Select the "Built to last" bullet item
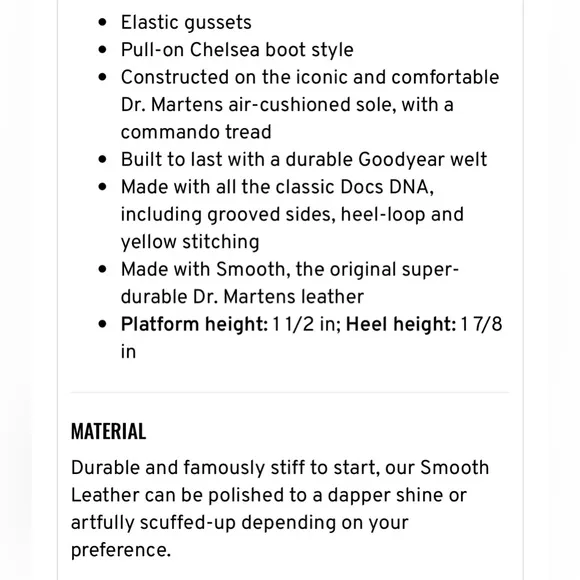This screenshot has height=580, width=580. [x=304, y=159]
